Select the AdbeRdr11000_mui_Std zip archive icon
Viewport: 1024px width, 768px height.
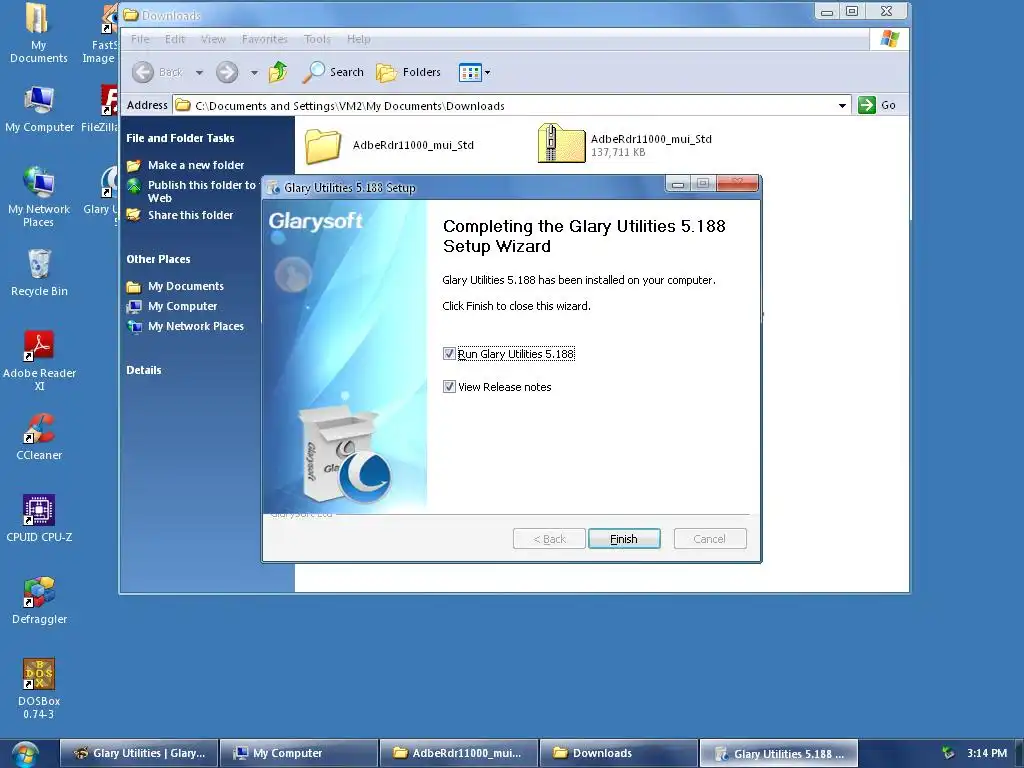(561, 143)
